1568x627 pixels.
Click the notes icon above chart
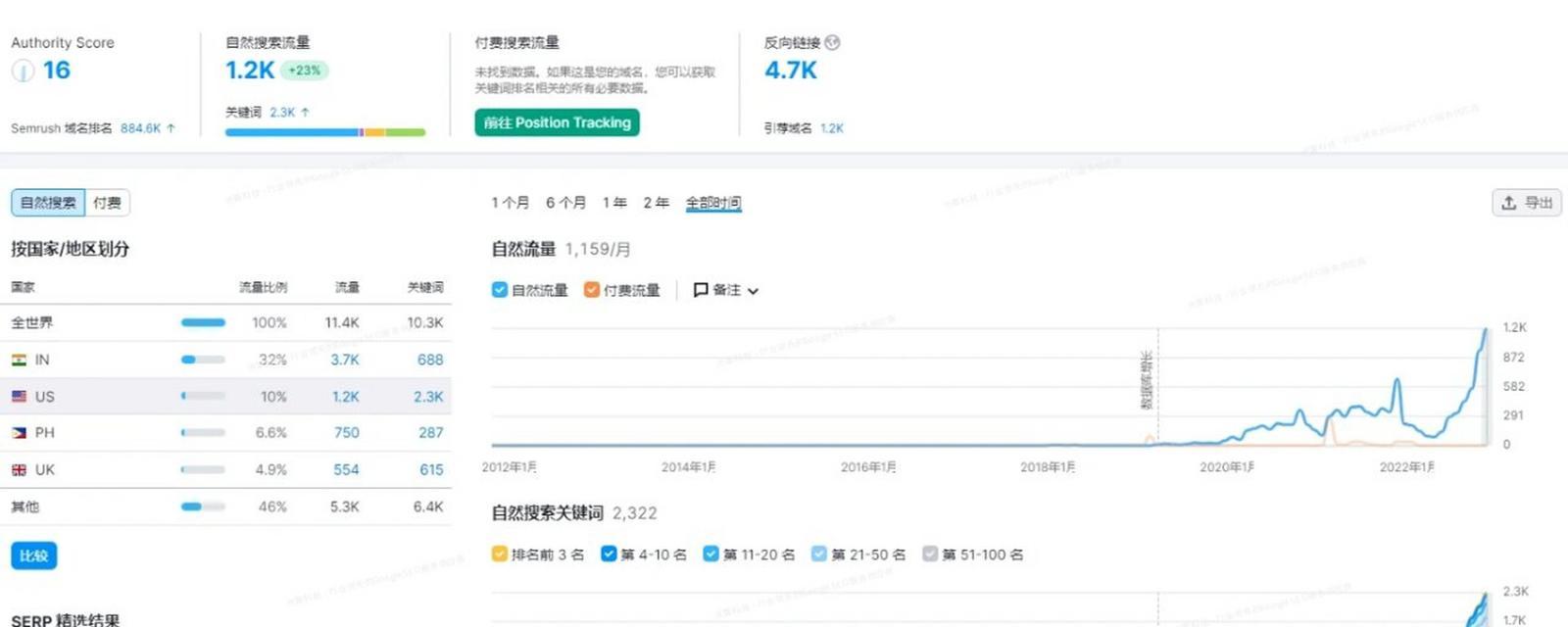[x=701, y=290]
